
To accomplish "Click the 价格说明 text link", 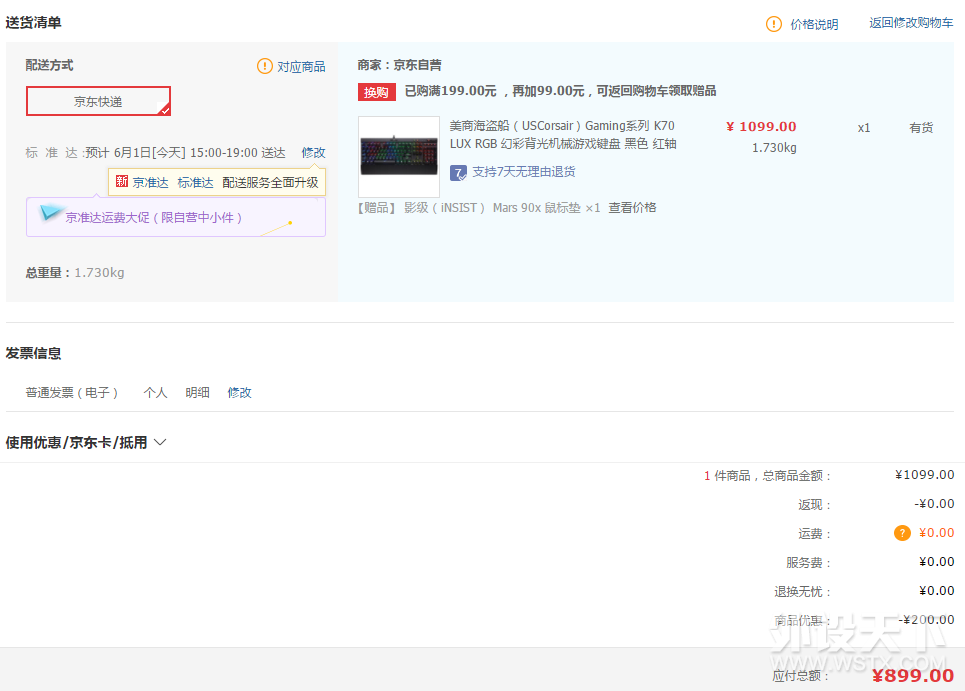I will click(x=814, y=25).
